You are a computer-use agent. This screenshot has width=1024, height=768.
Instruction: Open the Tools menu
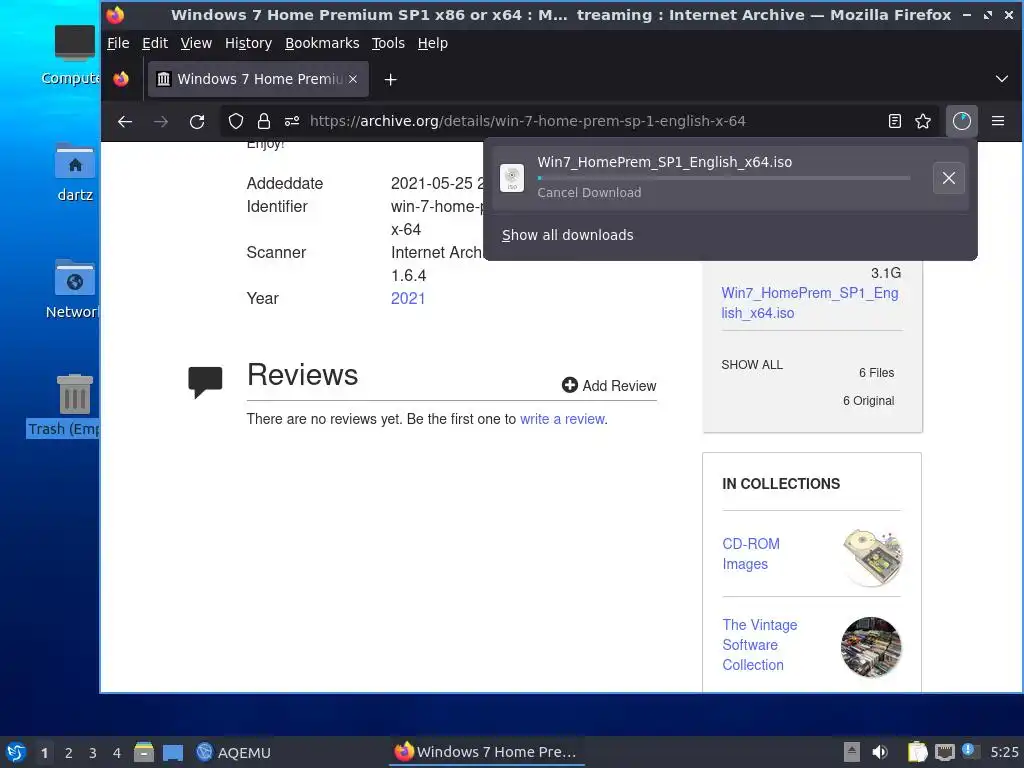pos(388,43)
